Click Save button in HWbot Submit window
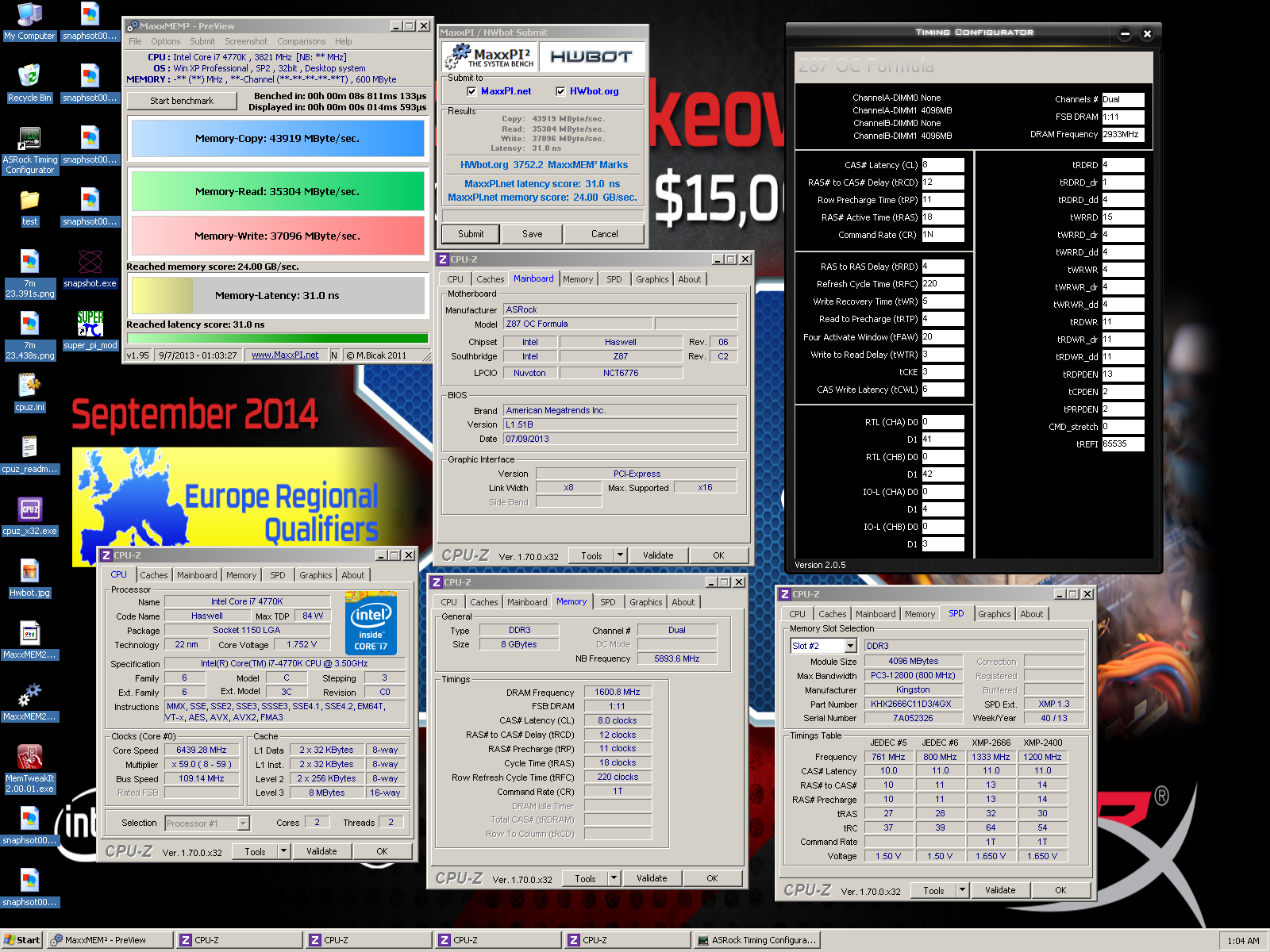This screenshot has width=1270, height=952. 533,234
